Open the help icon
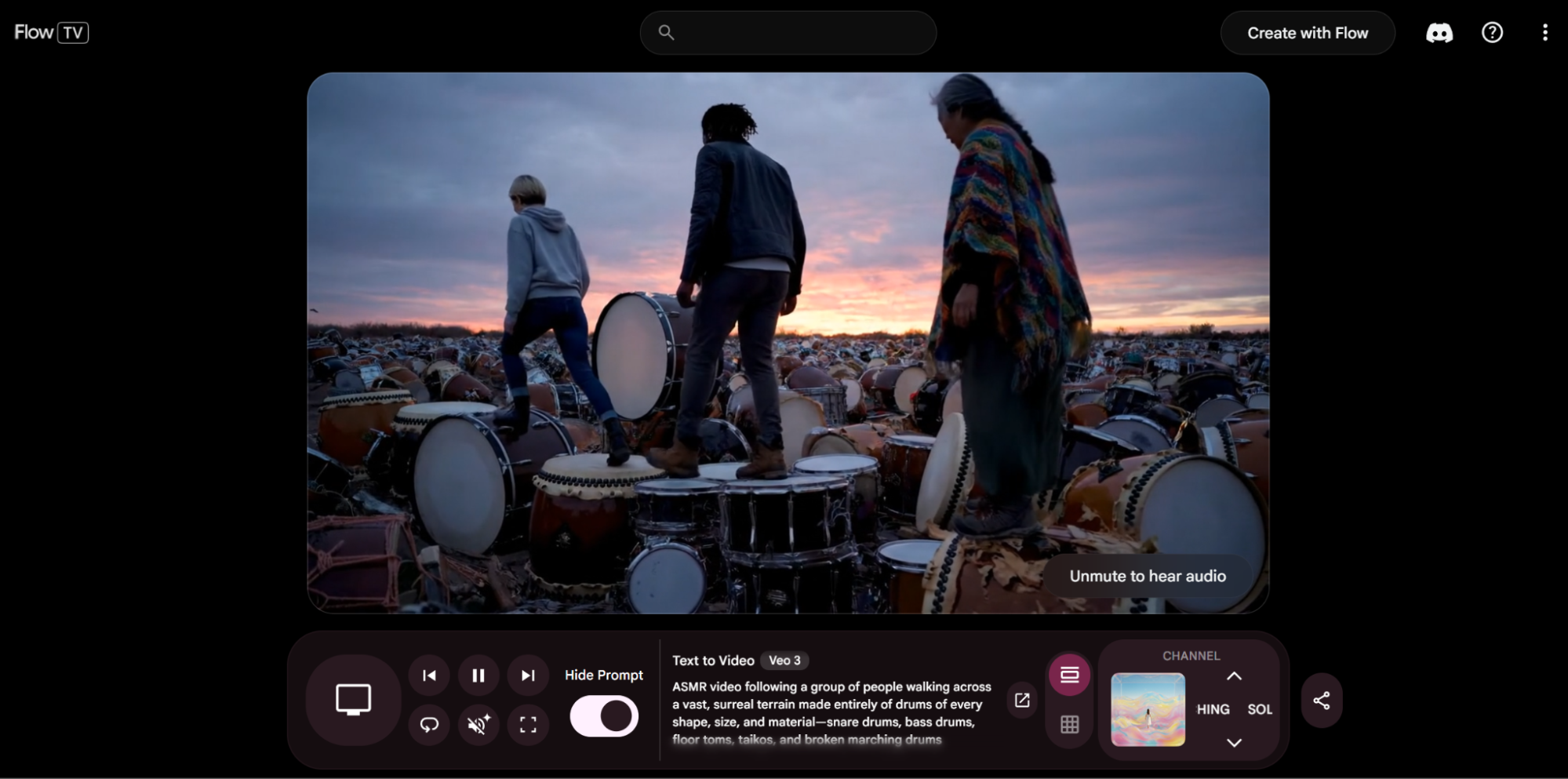This screenshot has width=1568, height=779. 1492,33
